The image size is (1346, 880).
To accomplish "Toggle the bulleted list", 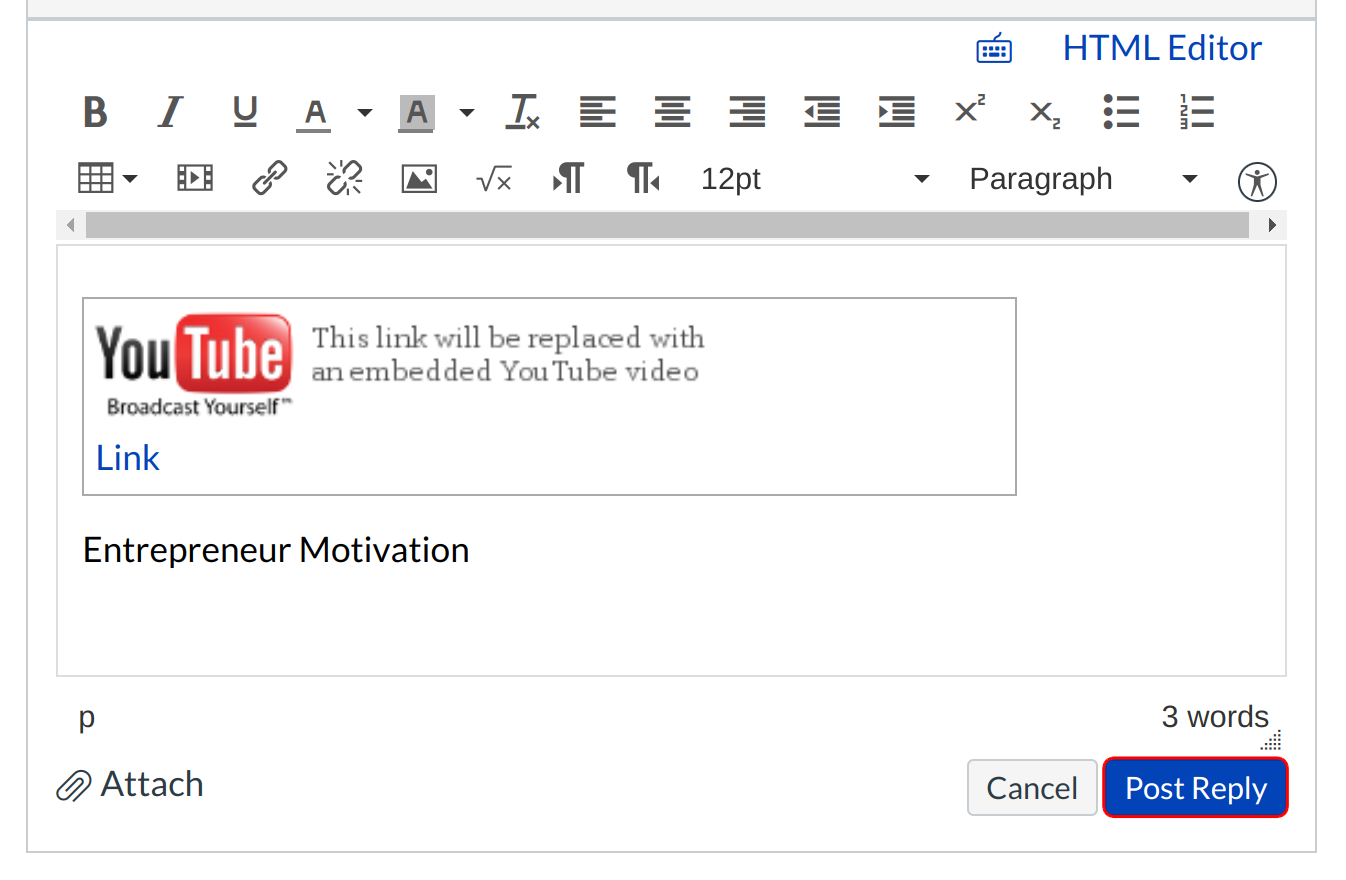I will click(x=1121, y=112).
